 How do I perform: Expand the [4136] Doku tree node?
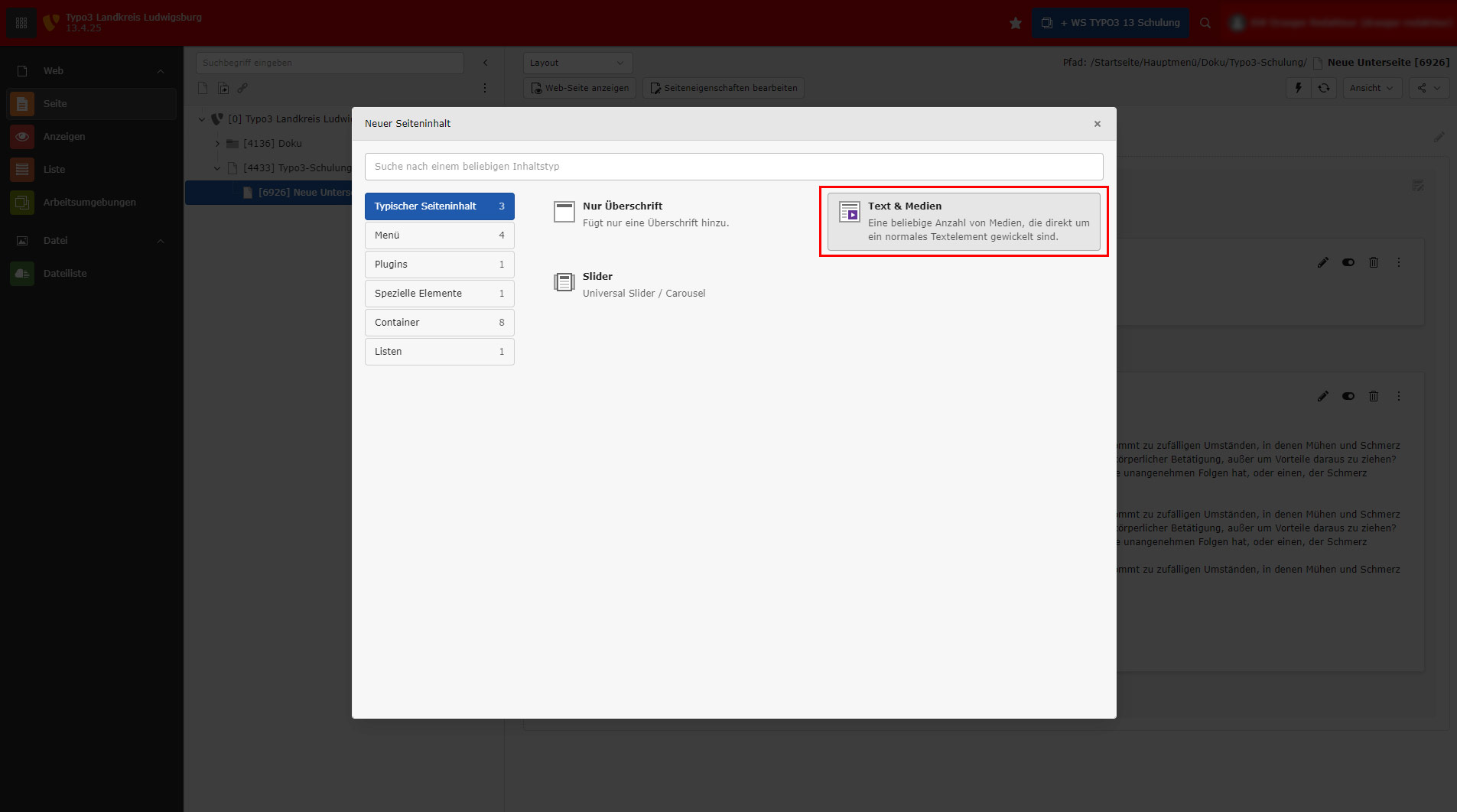pos(217,144)
